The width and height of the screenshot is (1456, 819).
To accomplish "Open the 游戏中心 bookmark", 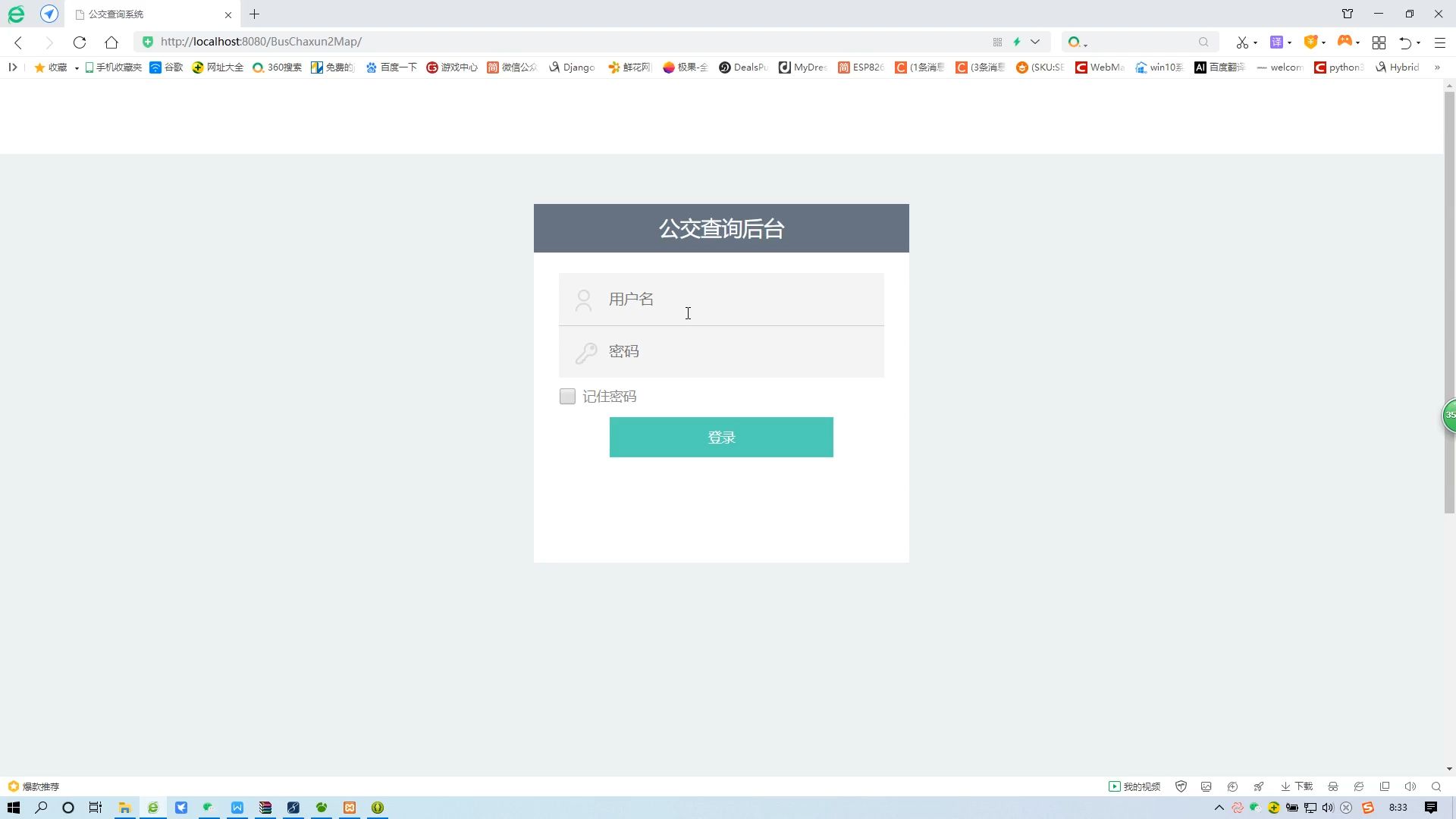I will [452, 67].
